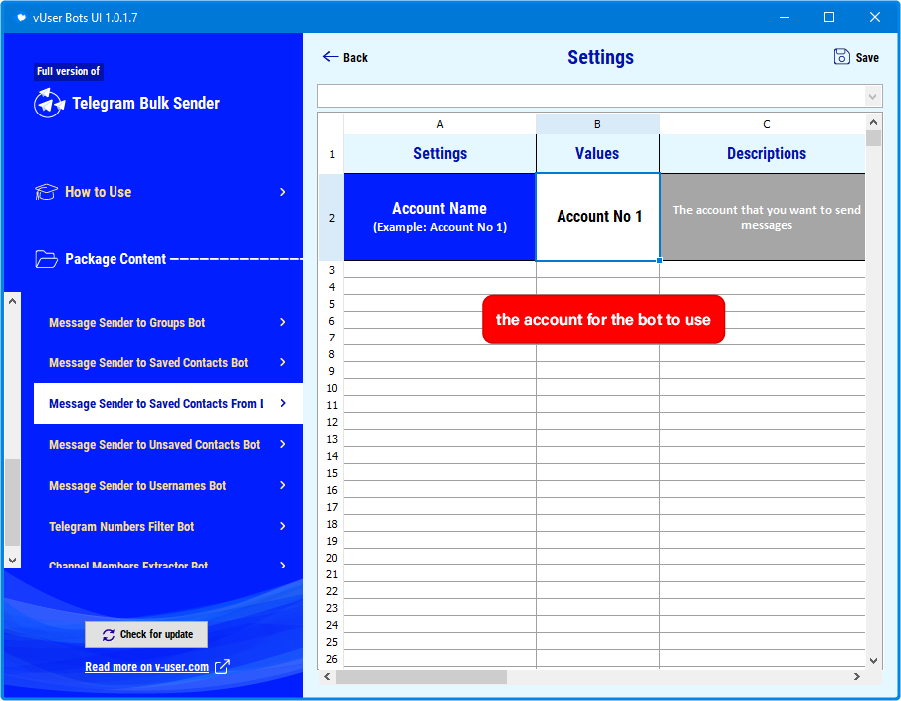Click the Back button label
This screenshot has width=901, height=701.
355,57
